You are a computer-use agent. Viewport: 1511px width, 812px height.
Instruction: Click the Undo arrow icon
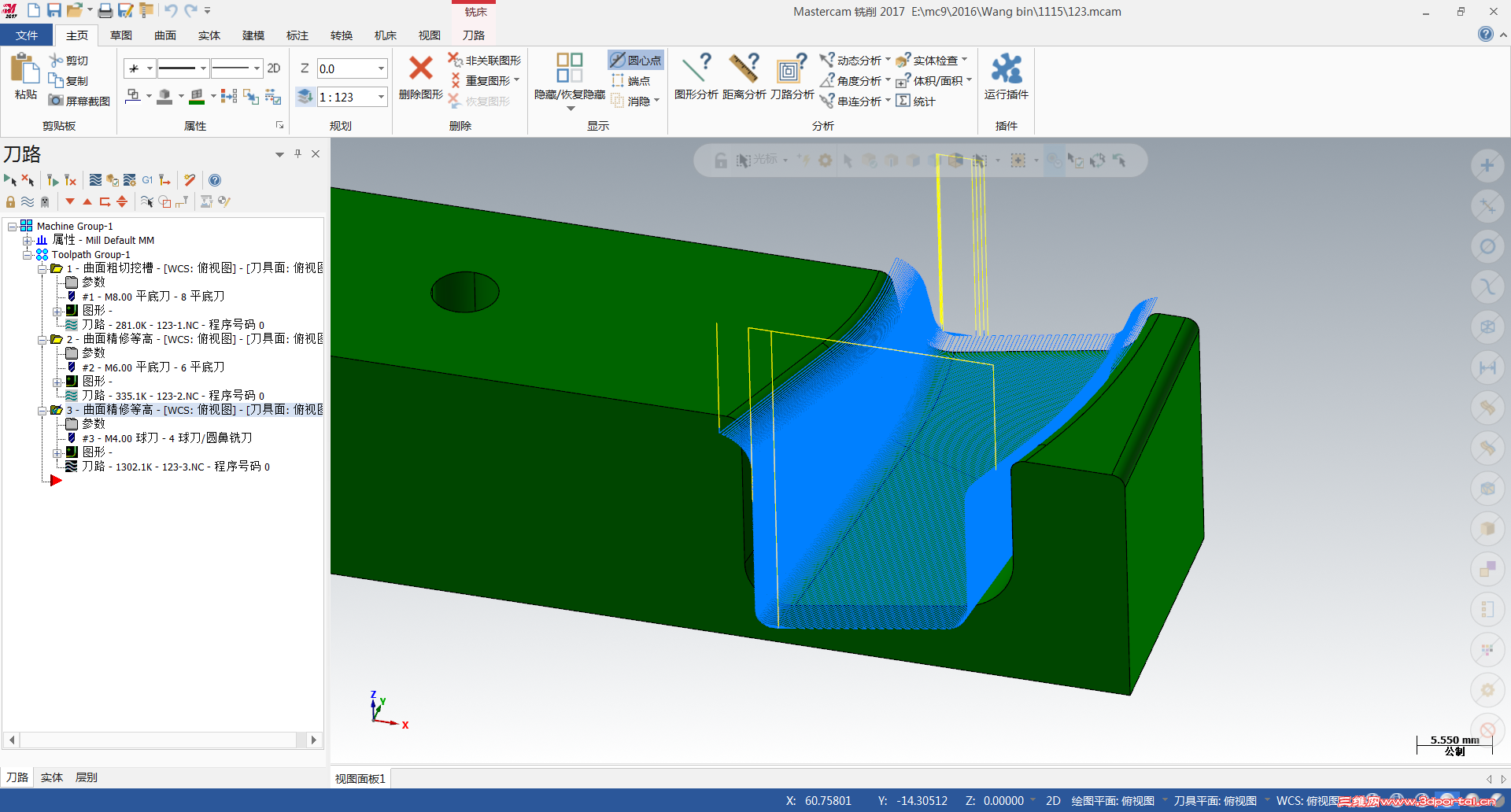(171, 10)
